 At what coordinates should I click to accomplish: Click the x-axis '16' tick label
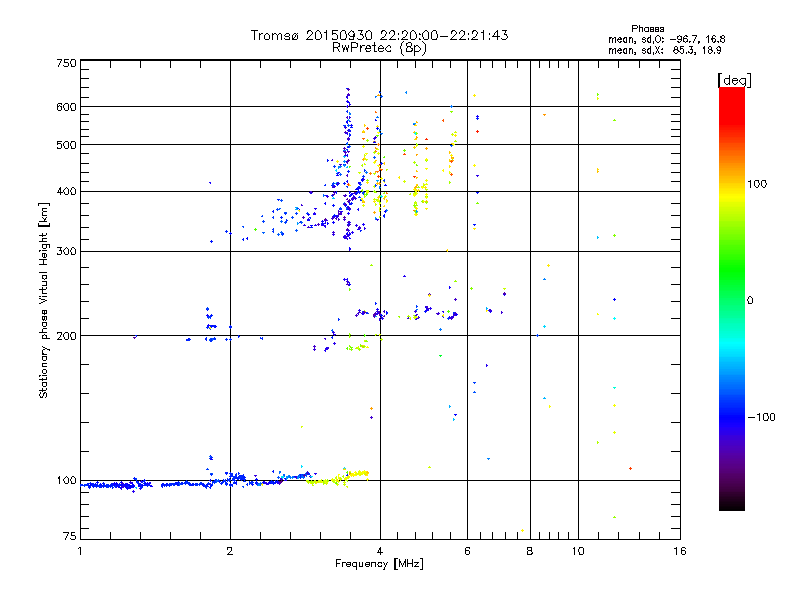click(x=680, y=551)
